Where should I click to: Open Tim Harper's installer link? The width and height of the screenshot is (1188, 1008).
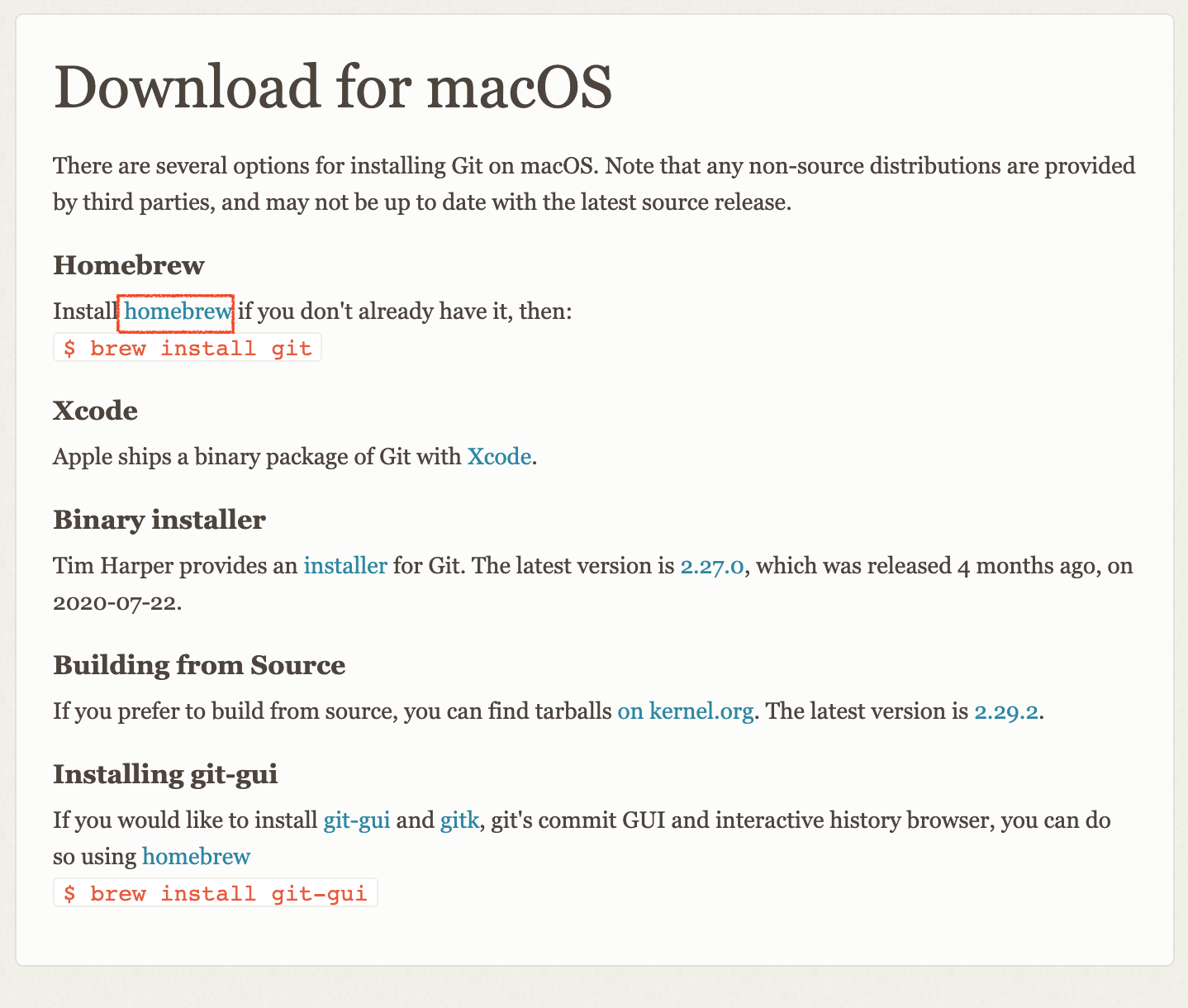[x=345, y=566]
